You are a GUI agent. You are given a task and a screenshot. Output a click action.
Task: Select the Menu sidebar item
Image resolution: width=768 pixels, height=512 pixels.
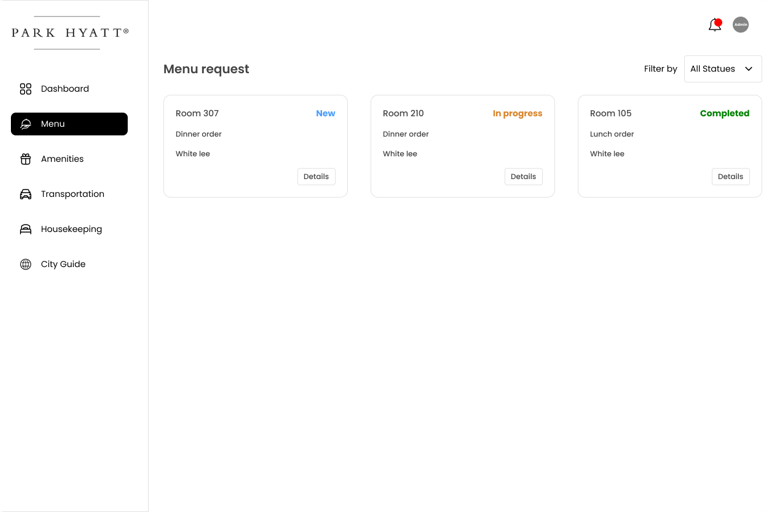pyautogui.click(x=69, y=124)
